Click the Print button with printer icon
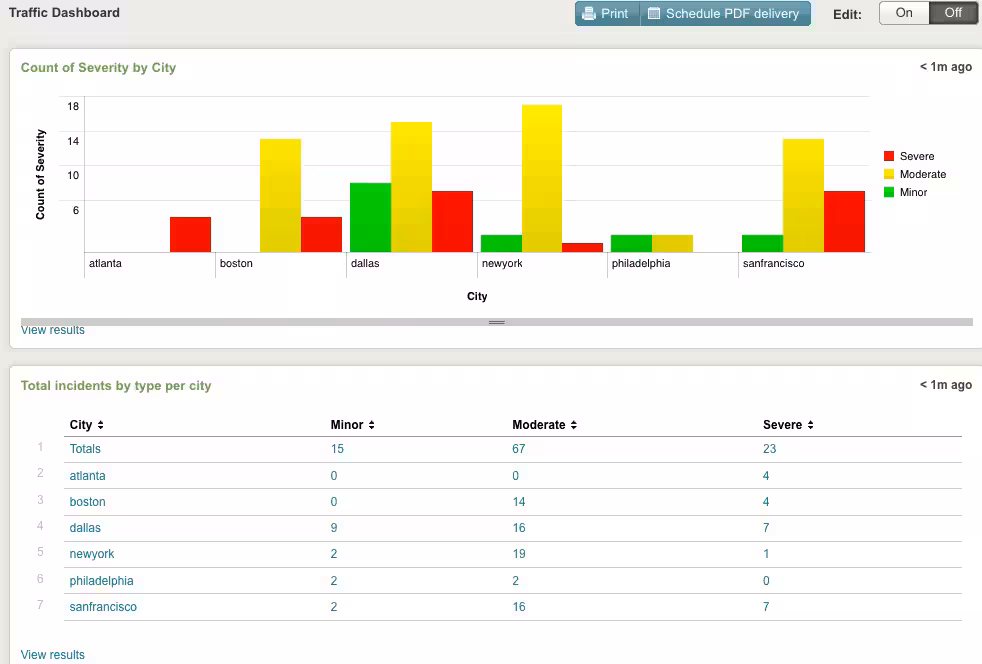This screenshot has width=982, height=664. 606,14
